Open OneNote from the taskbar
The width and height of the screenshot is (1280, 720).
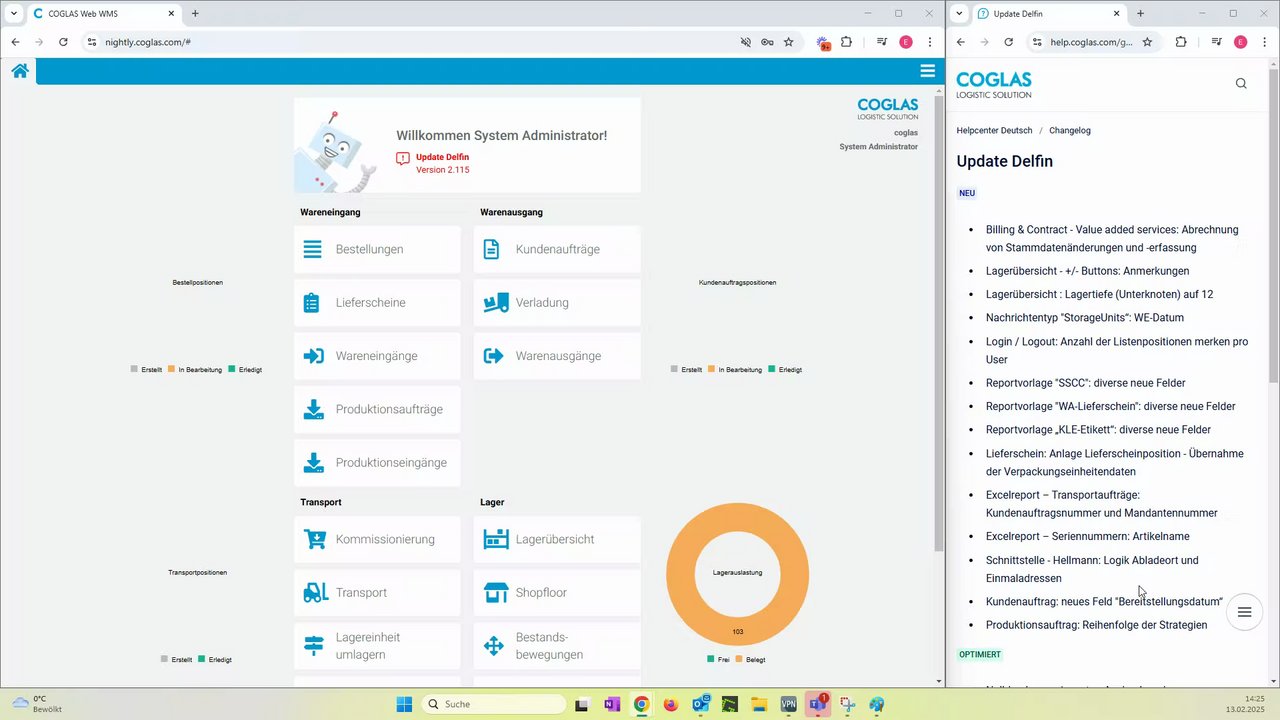[611, 704]
